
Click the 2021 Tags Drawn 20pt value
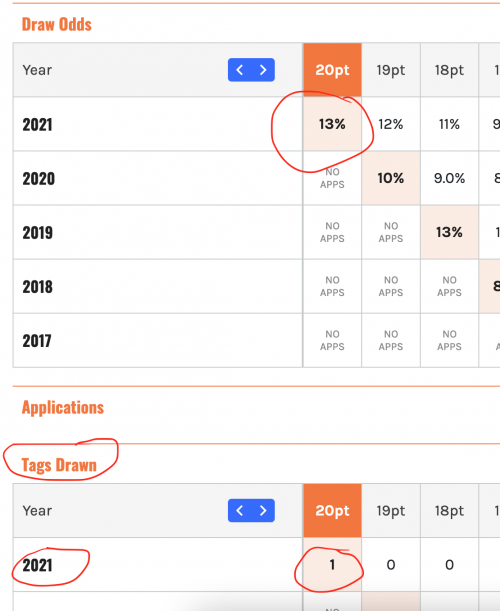tap(332, 565)
